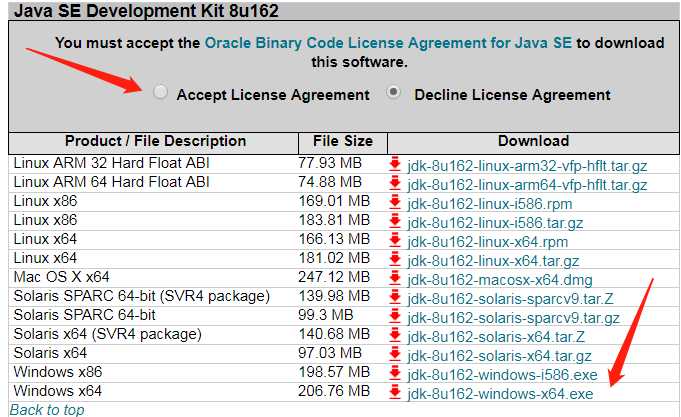Click the Windows x64 description
The image size is (681, 417).
click(58, 391)
